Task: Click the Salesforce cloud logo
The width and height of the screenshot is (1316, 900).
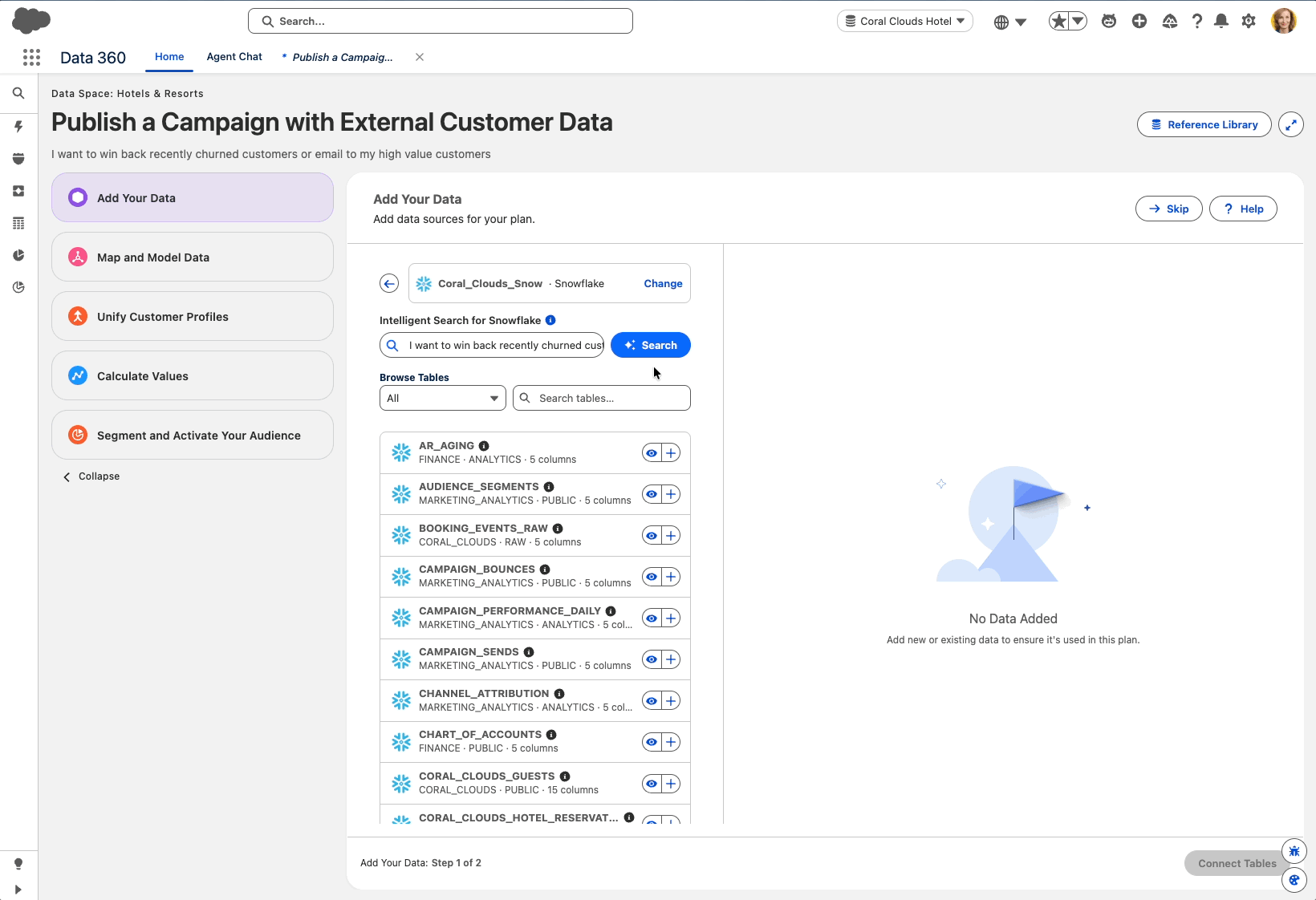Action: point(31,21)
